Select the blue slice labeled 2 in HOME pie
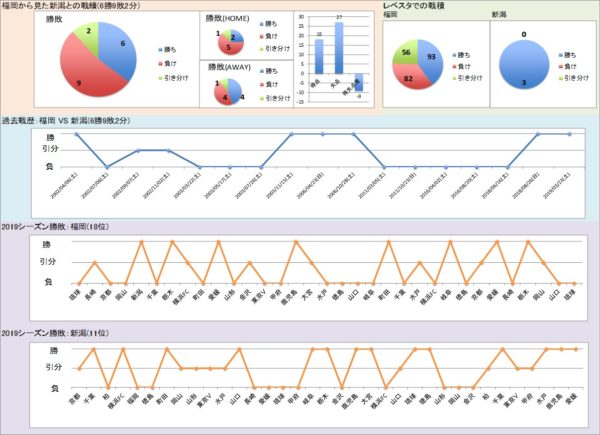The image size is (600, 435). (x=237, y=37)
